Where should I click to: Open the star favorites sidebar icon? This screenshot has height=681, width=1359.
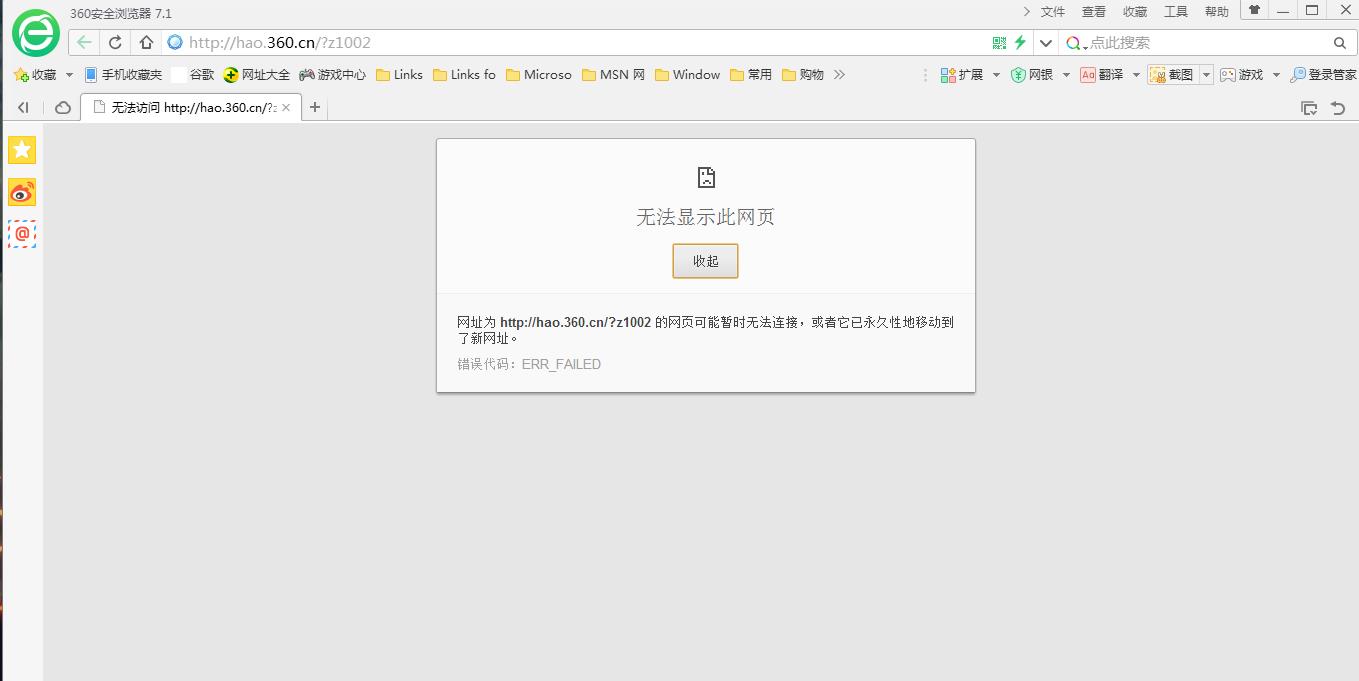[22, 150]
